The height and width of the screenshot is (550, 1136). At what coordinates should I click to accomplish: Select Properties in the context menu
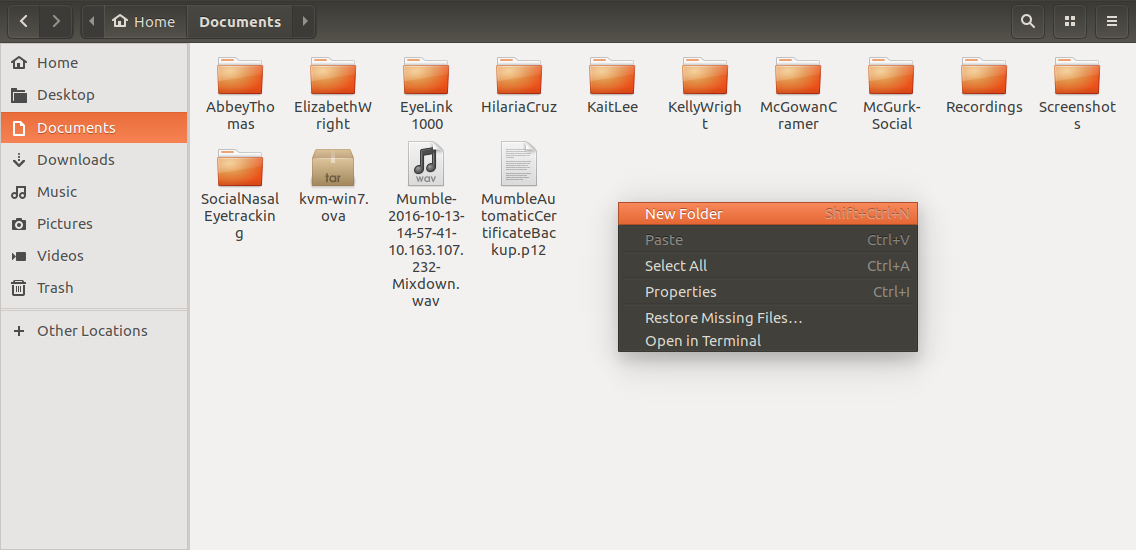pyautogui.click(x=681, y=292)
